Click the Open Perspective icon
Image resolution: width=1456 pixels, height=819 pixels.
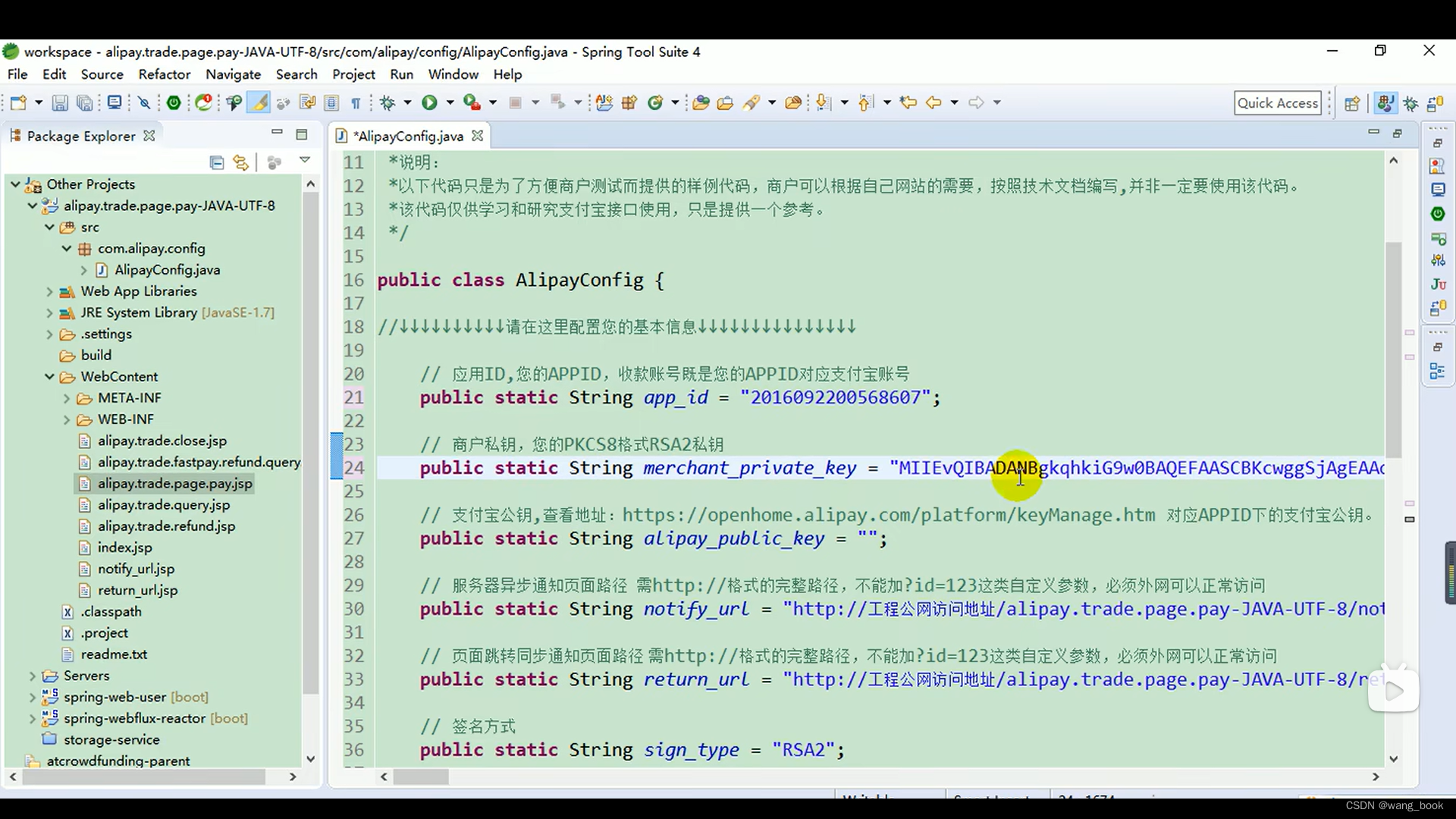click(x=1351, y=103)
